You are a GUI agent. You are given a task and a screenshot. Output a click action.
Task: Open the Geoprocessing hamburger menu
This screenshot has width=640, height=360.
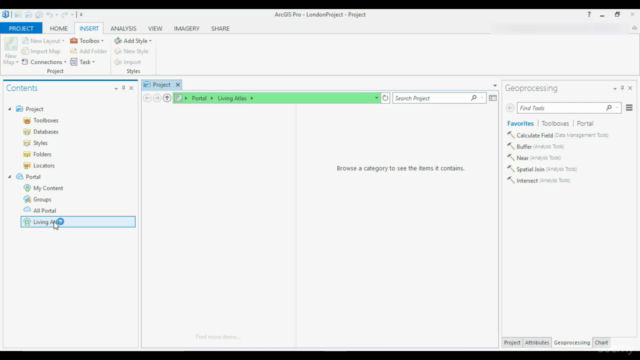[x=629, y=108]
